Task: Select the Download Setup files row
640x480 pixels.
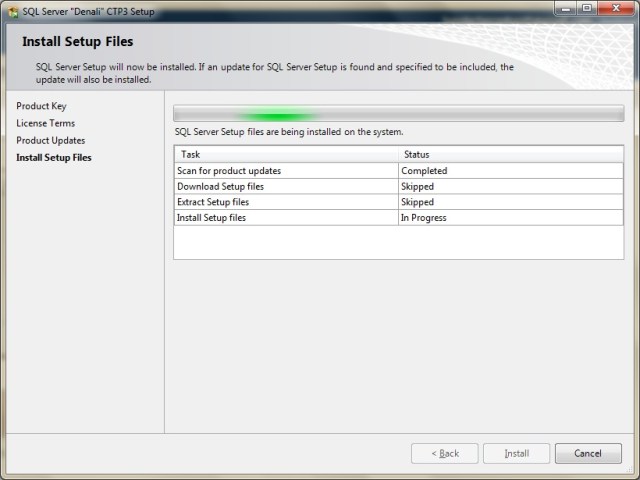Action: coord(221,186)
